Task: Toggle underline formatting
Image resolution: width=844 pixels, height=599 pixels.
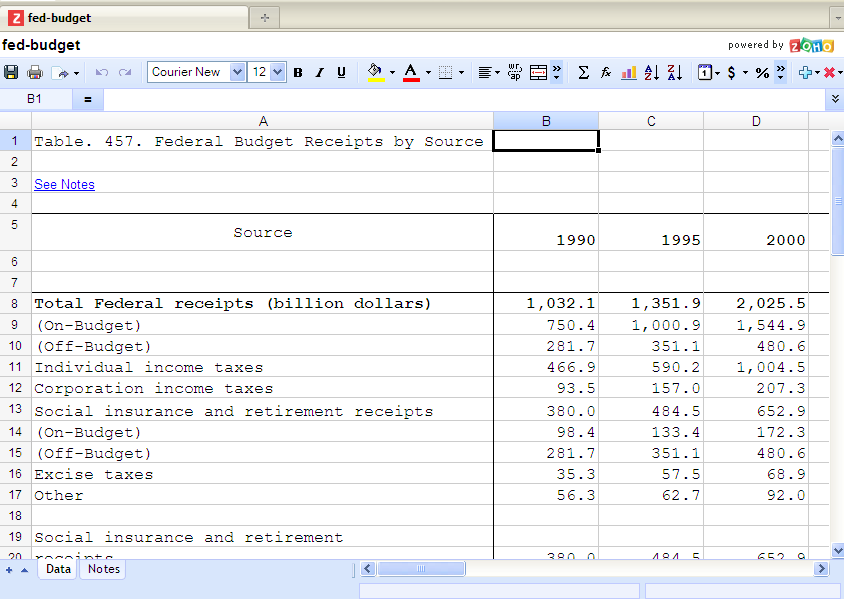Action: pos(341,72)
